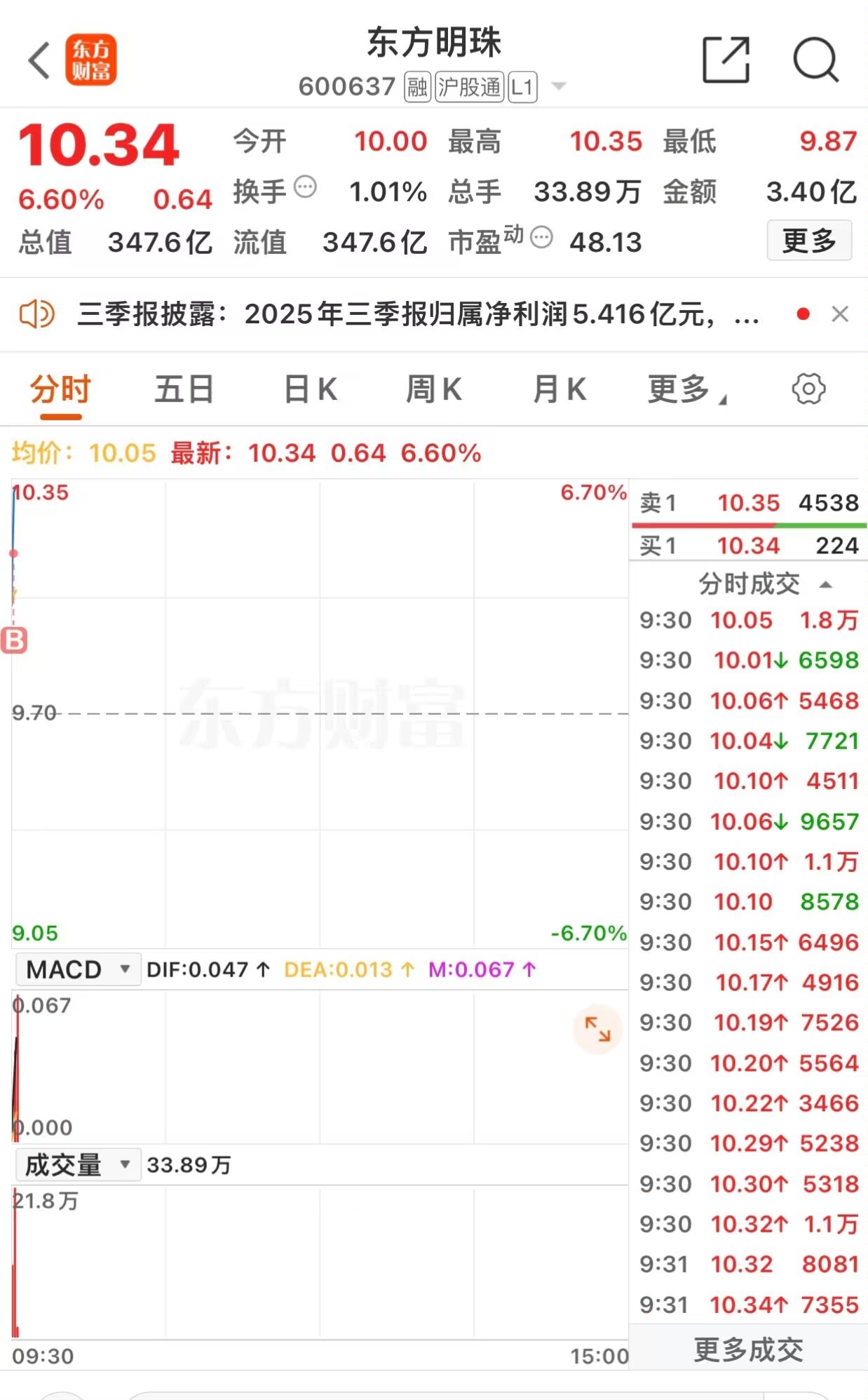Open the 东方财富 app logo

tap(91, 60)
